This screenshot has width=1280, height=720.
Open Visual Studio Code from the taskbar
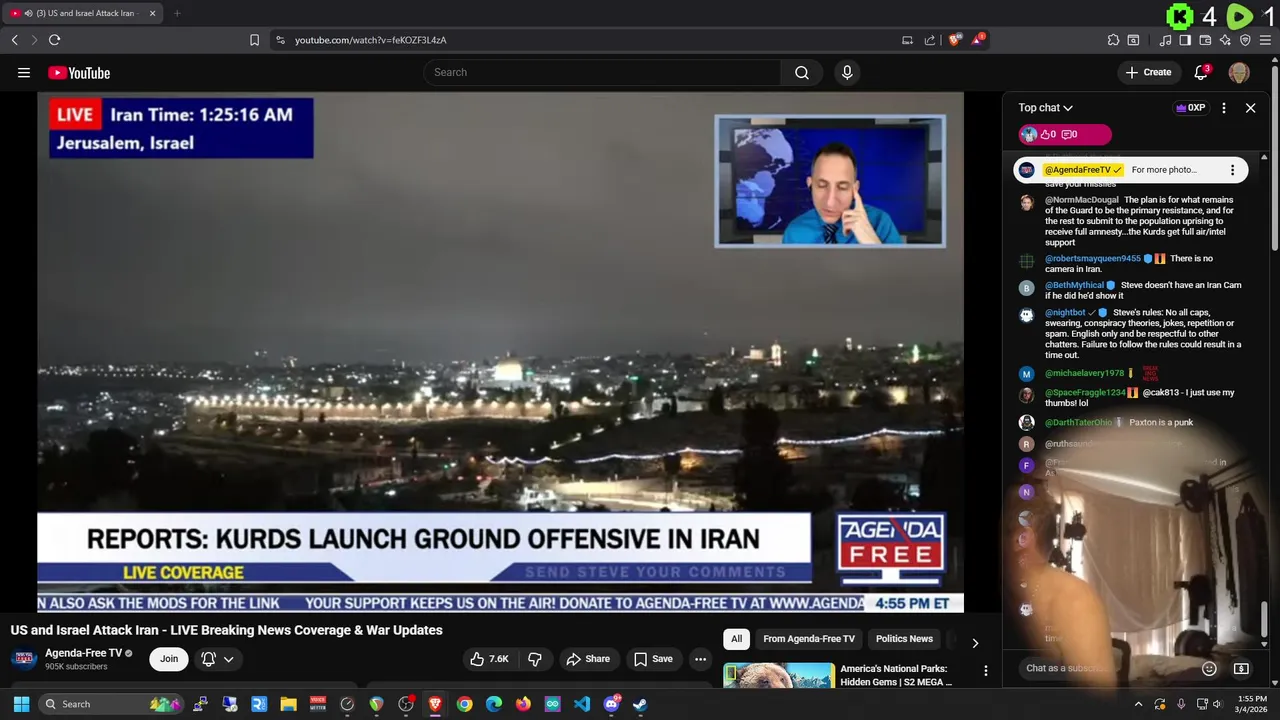[582, 704]
